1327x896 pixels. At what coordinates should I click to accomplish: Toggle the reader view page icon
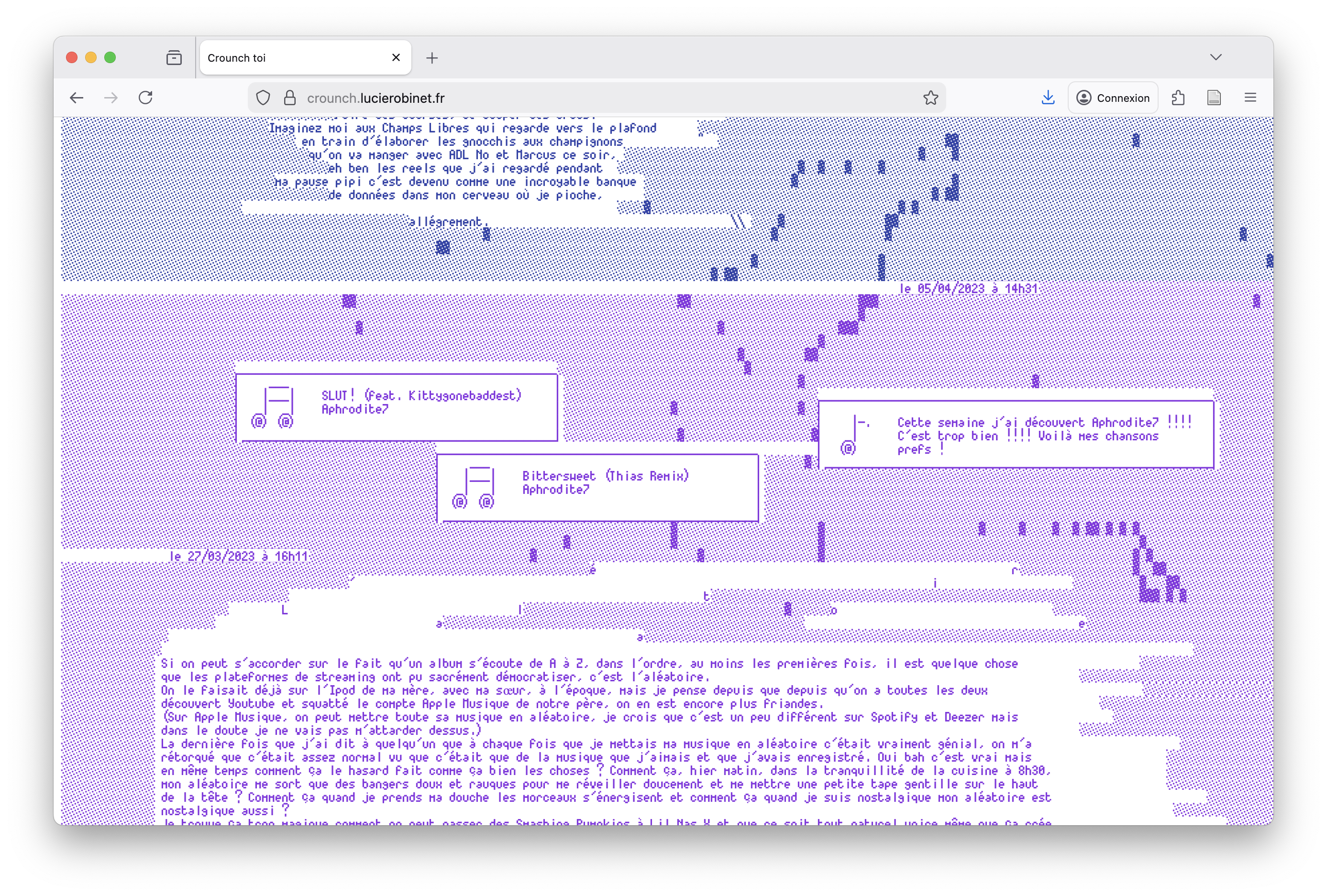tap(1214, 98)
